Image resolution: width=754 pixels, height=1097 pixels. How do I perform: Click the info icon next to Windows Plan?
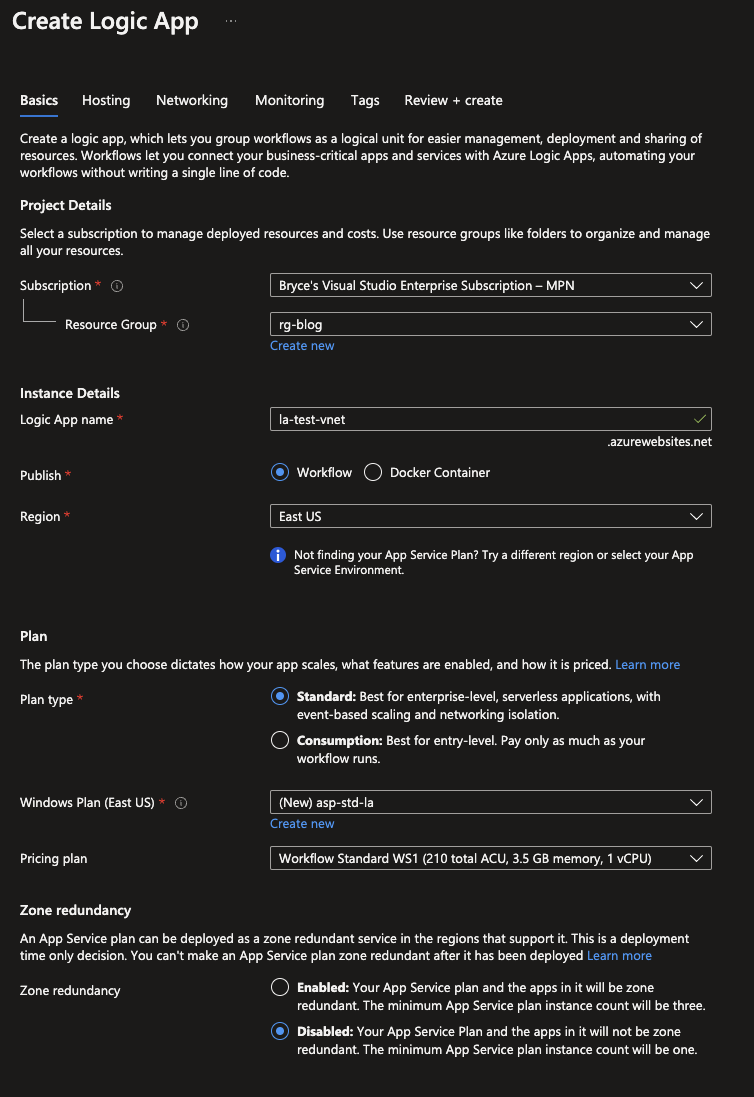181,803
